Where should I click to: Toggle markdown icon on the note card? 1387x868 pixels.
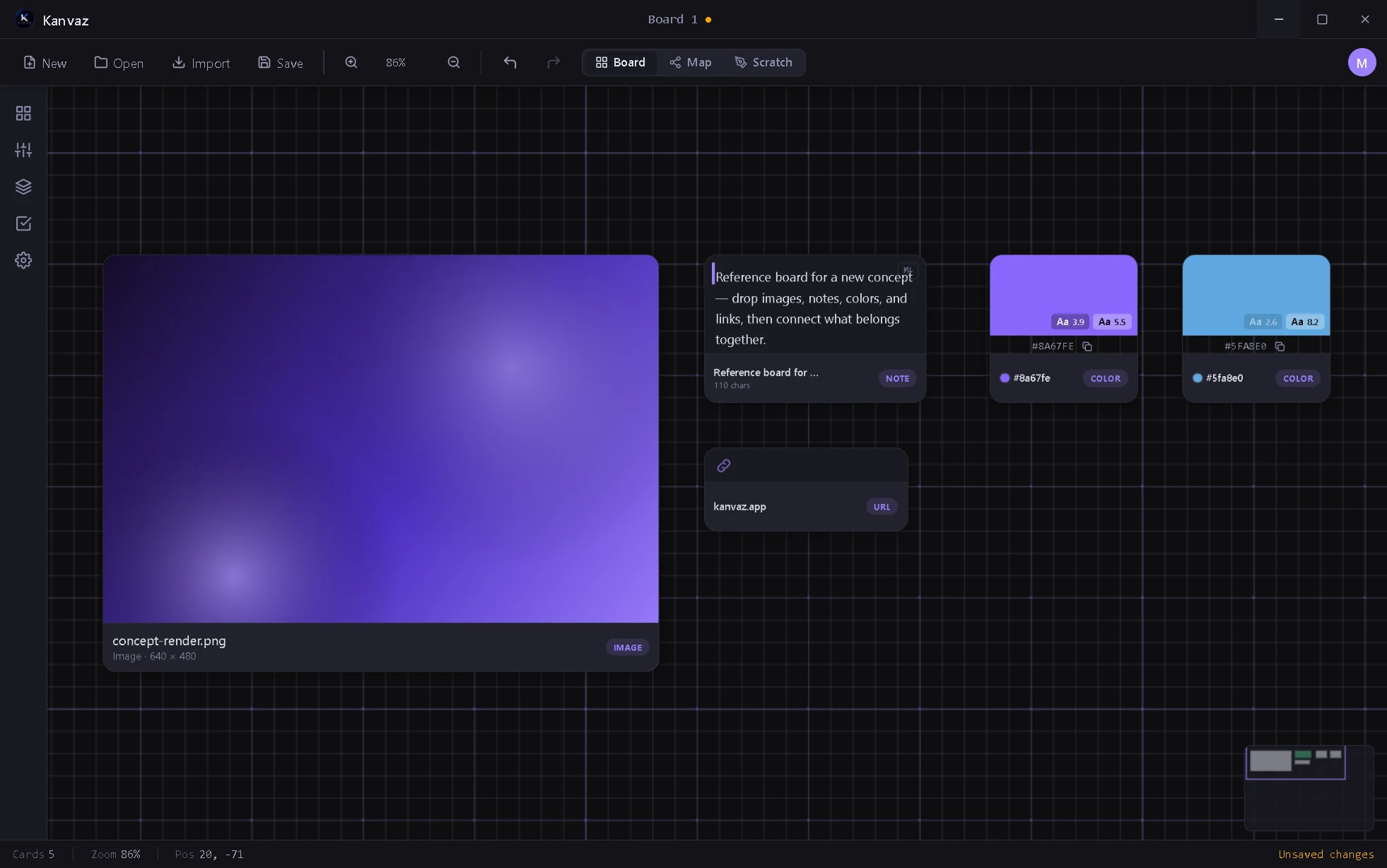908,270
